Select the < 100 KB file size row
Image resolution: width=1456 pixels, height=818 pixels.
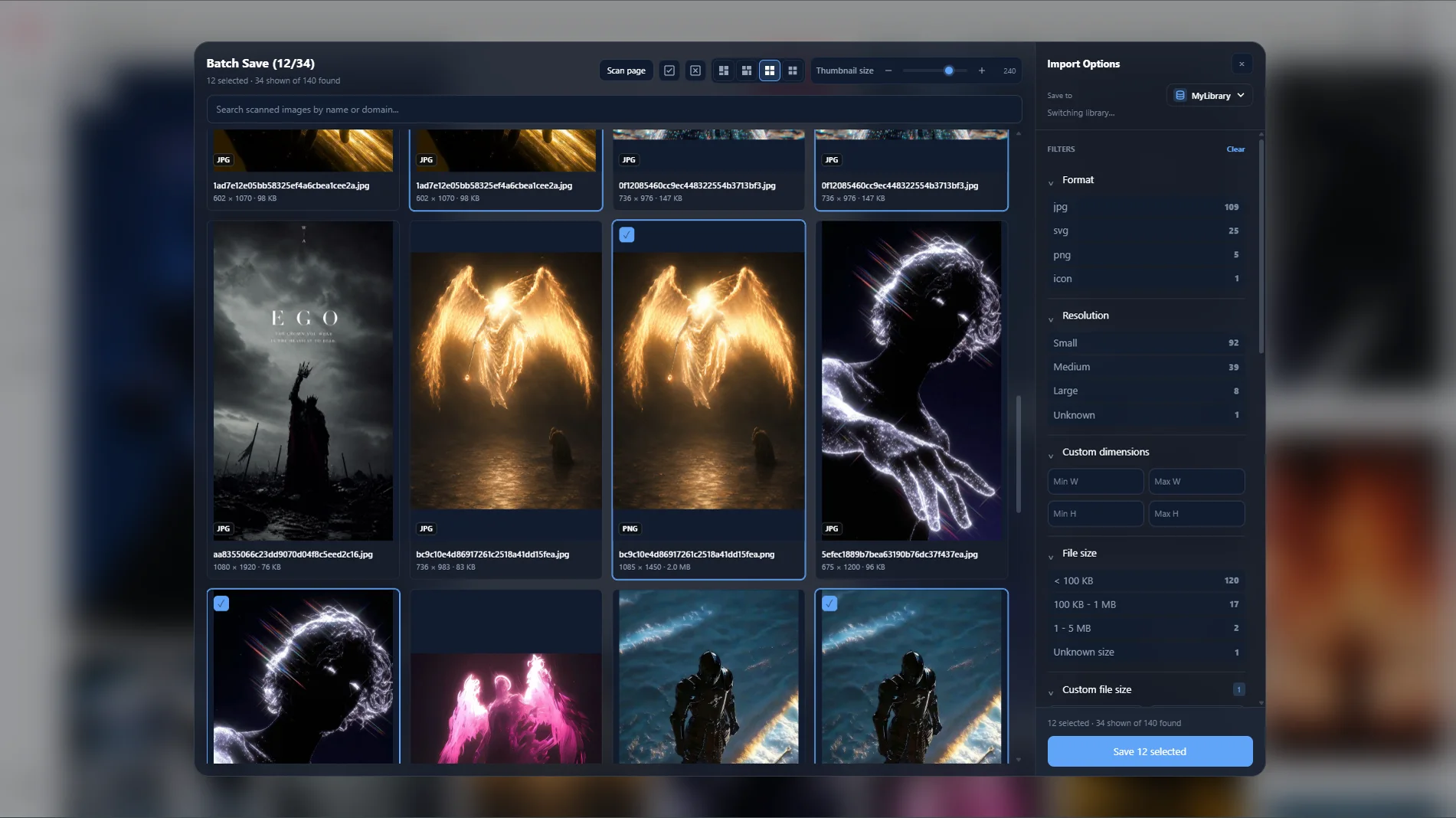coord(1146,581)
